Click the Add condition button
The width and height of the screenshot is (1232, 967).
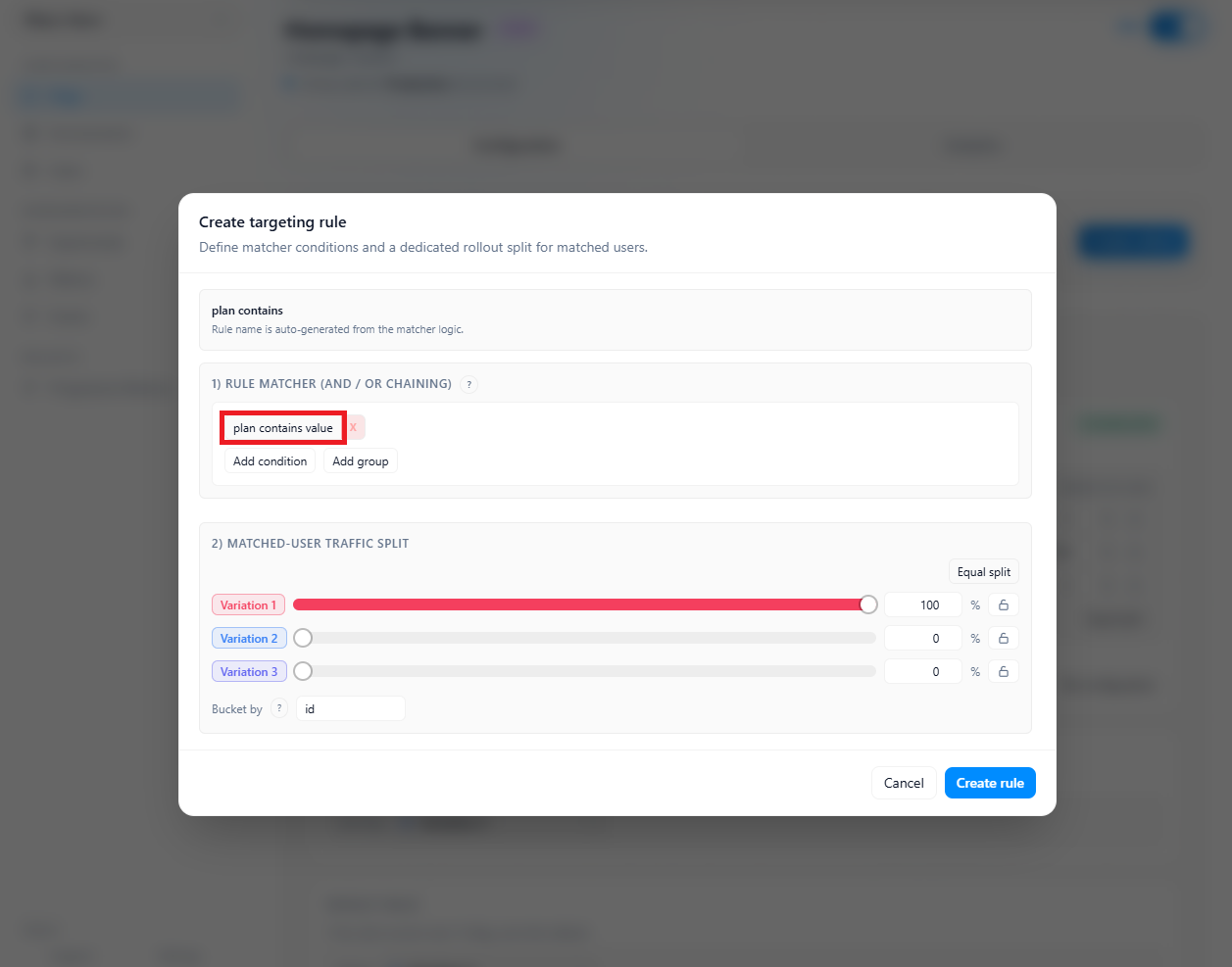tap(269, 460)
